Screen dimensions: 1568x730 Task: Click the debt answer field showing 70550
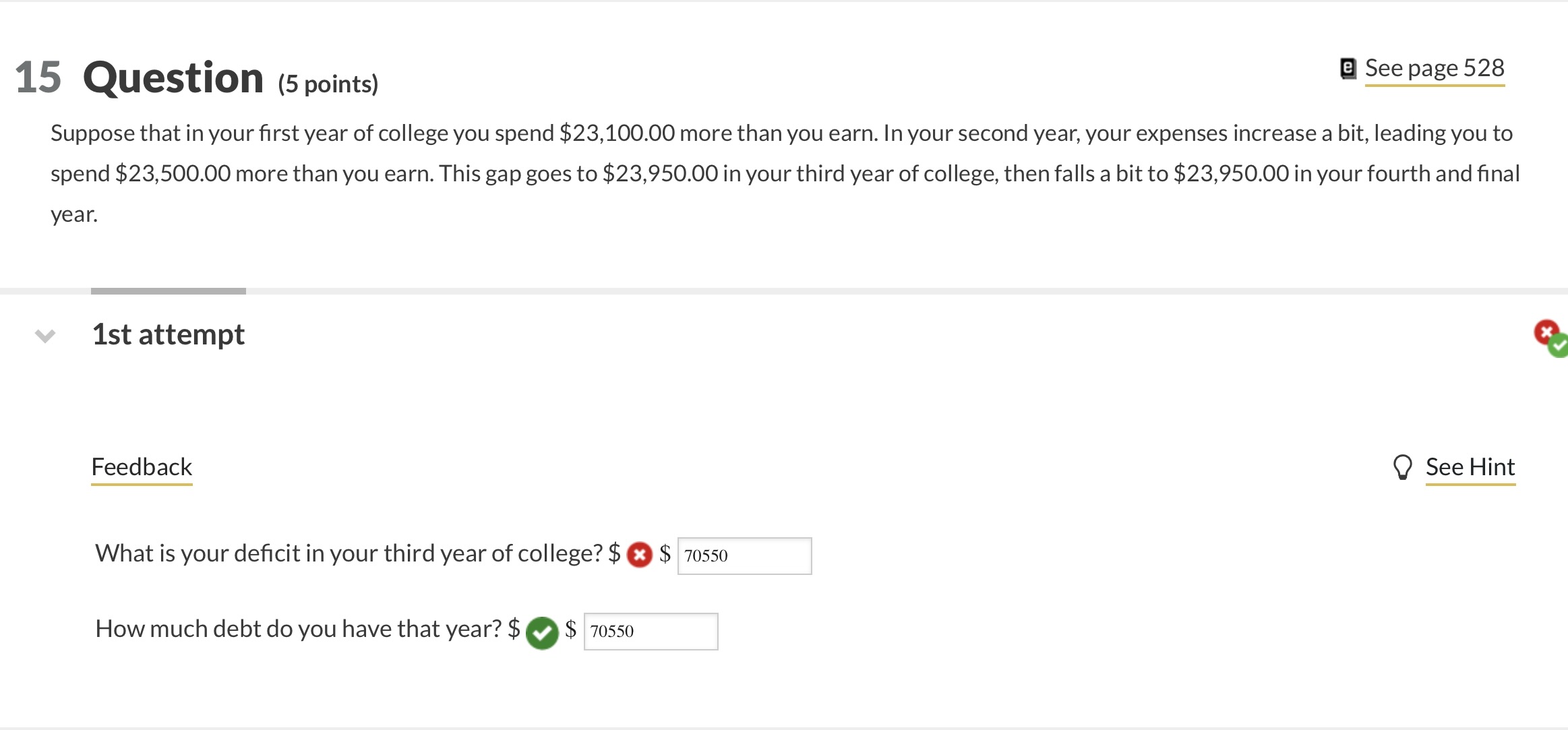coord(651,631)
